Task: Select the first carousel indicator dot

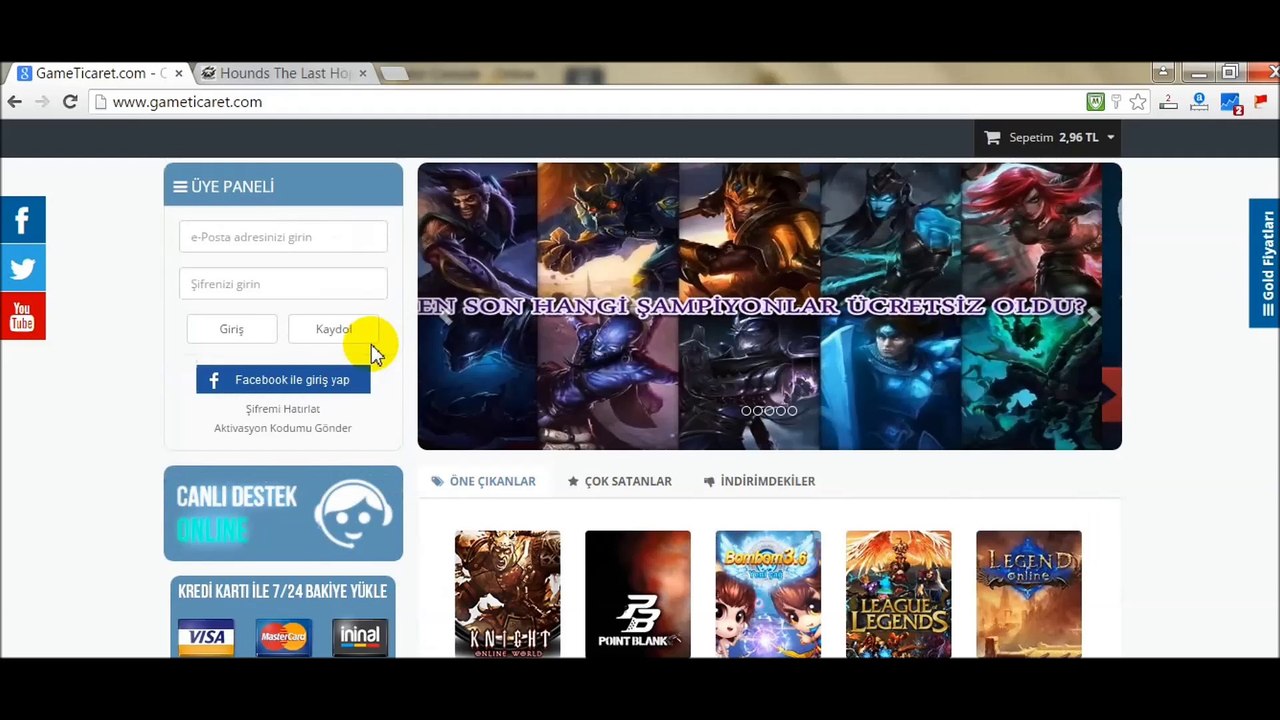Action: point(746,411)
